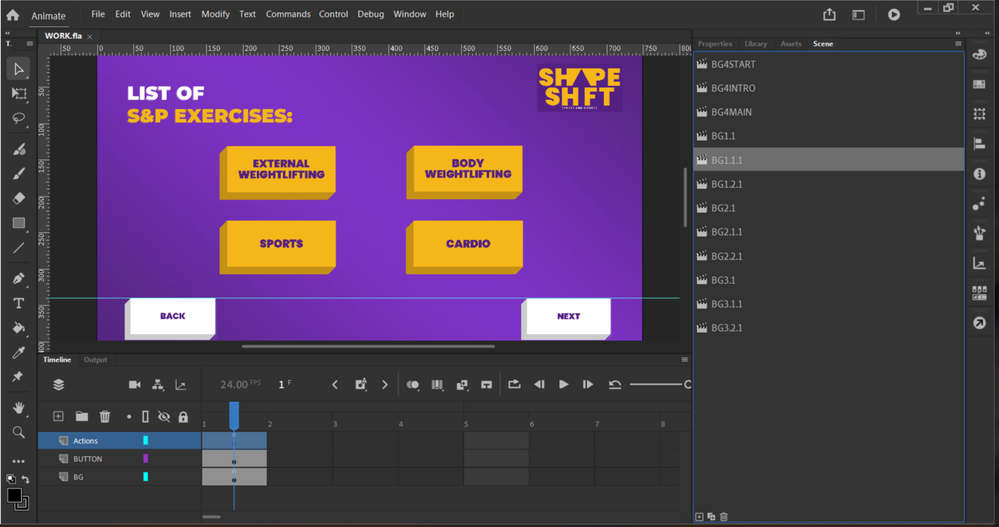The height and width of the screenshot is (527, 999).
Task: Step forward one frame
Action: (587, 384)
